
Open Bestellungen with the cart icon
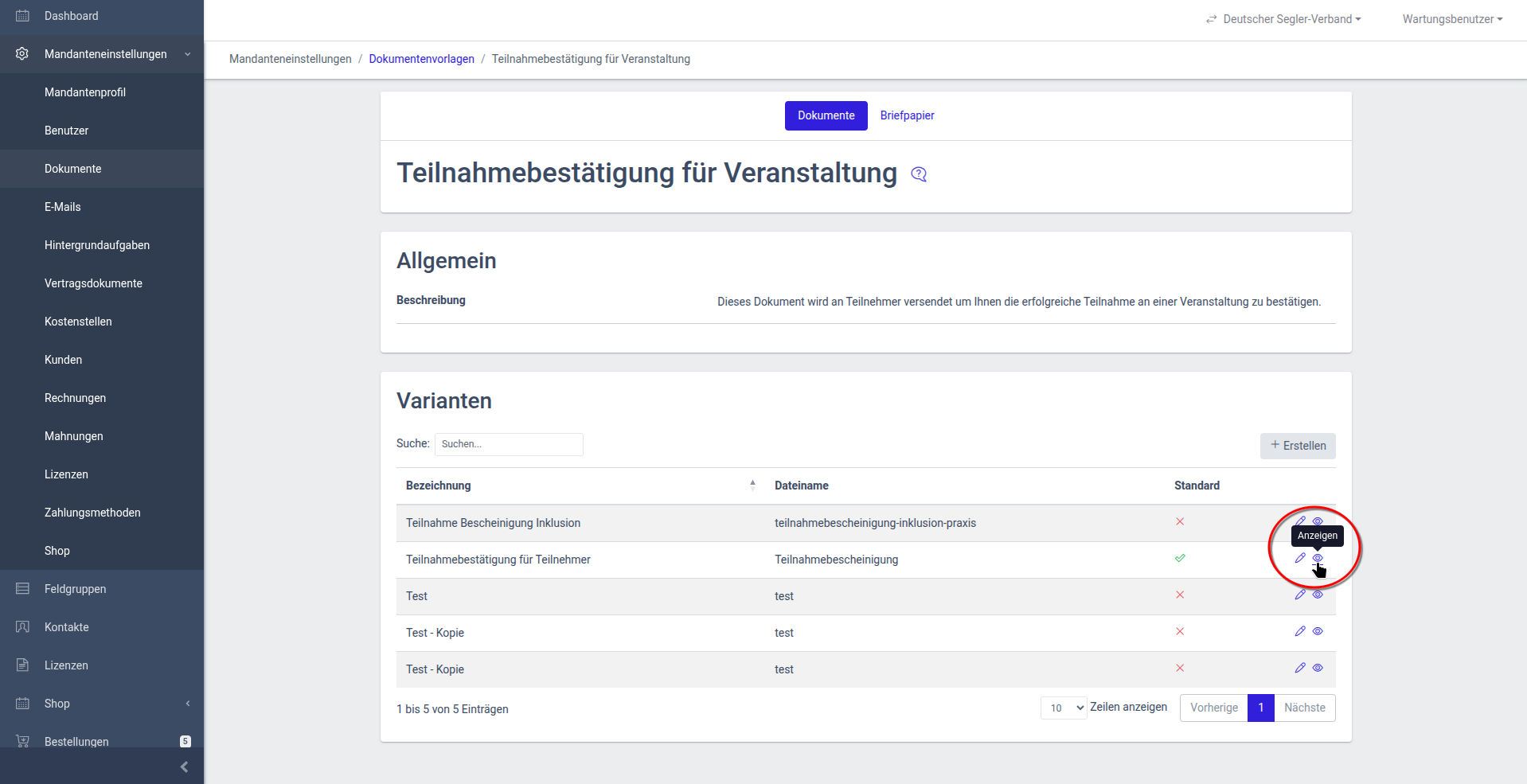tap(76, 741)
